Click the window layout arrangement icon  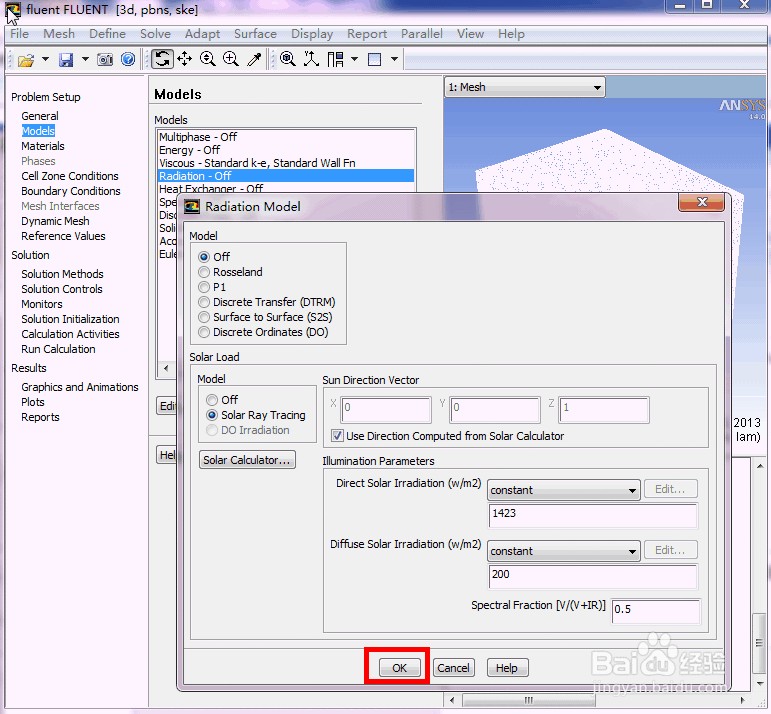click(x=335, y=59)
